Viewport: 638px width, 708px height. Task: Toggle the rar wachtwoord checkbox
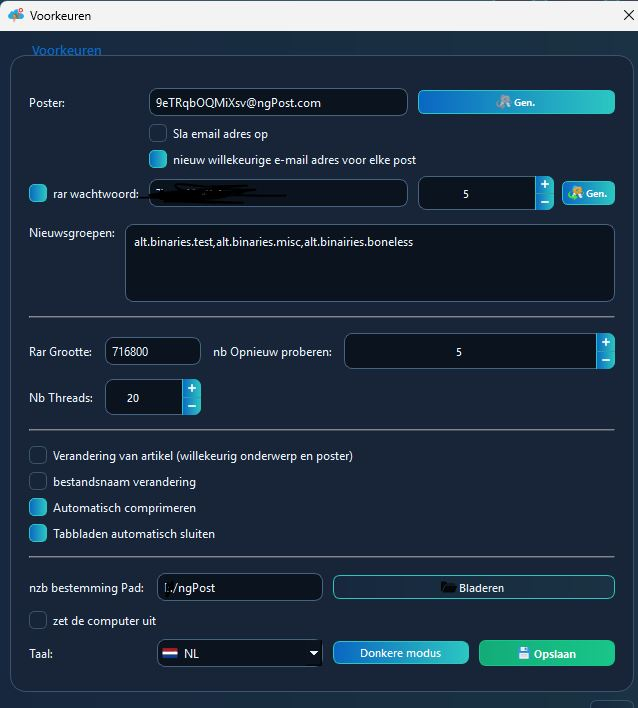pyautogui.click(x=38, y=193)
